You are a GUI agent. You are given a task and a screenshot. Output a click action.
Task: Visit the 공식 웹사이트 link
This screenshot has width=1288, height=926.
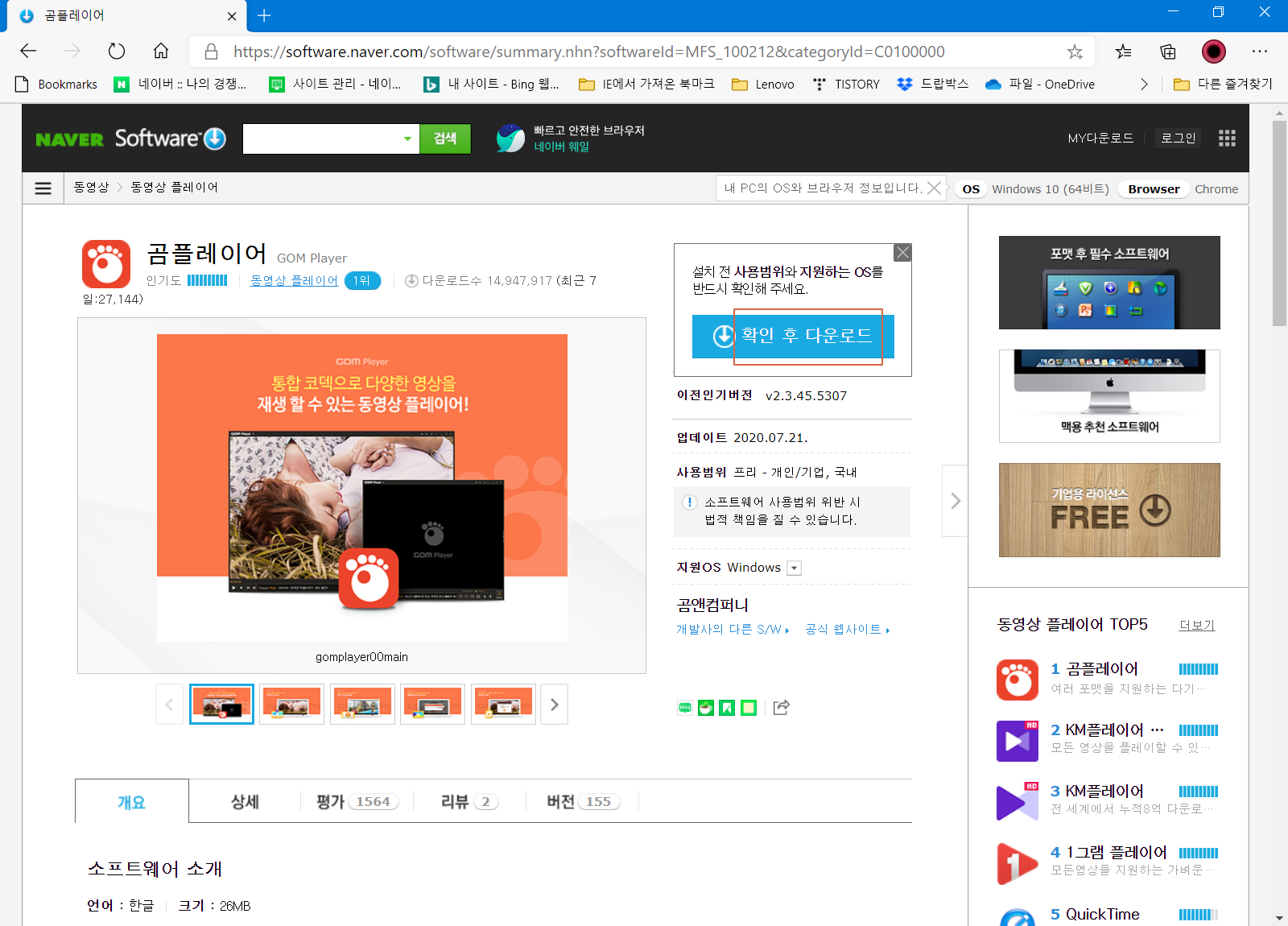(x=847, y=630)
